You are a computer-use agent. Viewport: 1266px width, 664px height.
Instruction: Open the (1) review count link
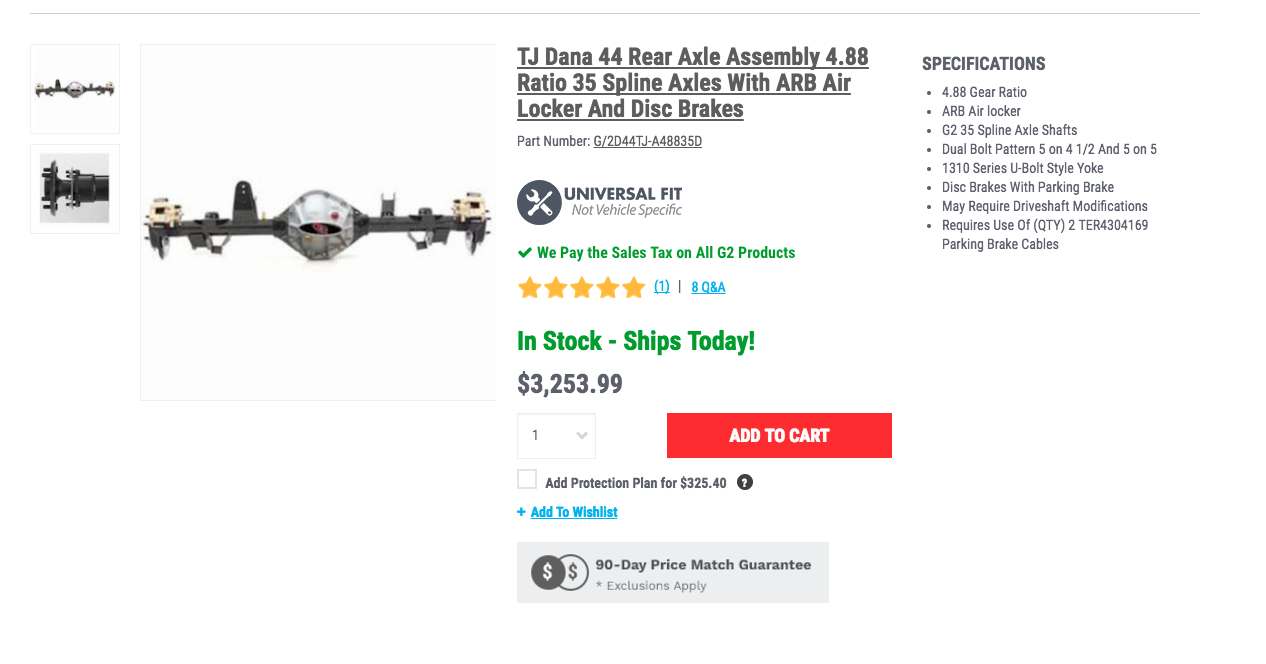pyautogui.click(x=662, y=287)
